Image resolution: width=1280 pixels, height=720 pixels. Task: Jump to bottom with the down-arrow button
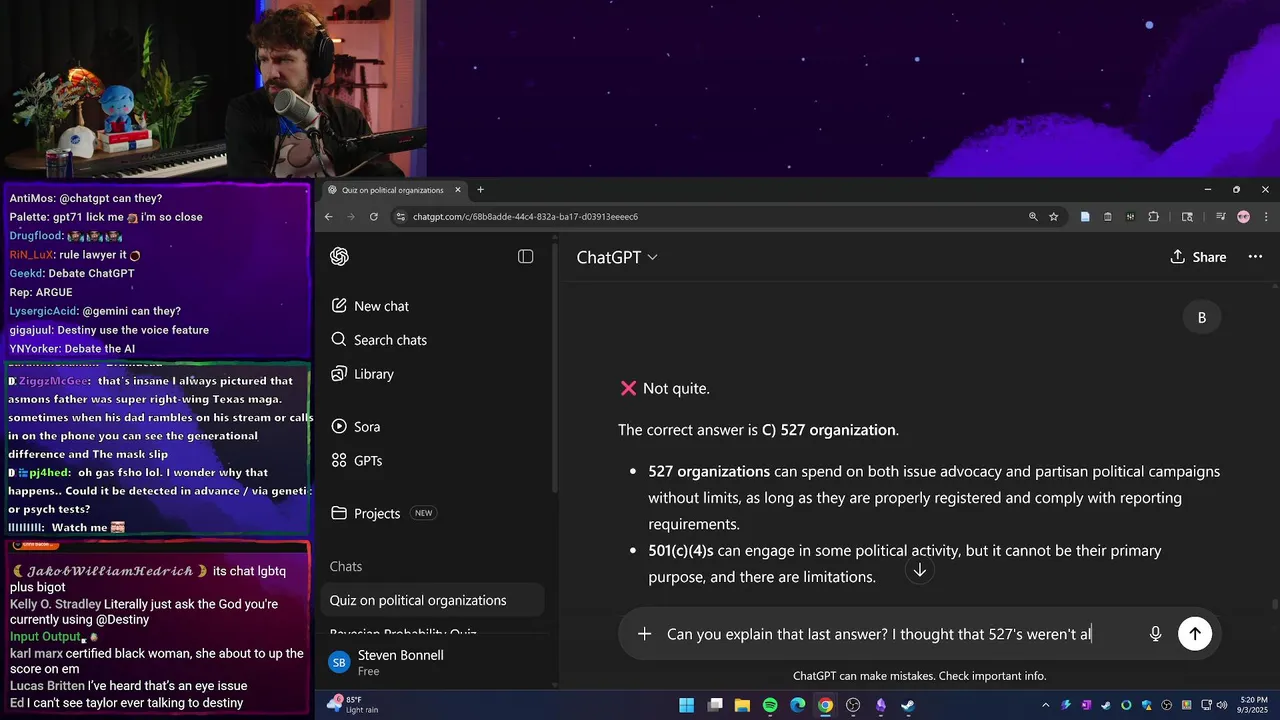[x=919, y=570]
